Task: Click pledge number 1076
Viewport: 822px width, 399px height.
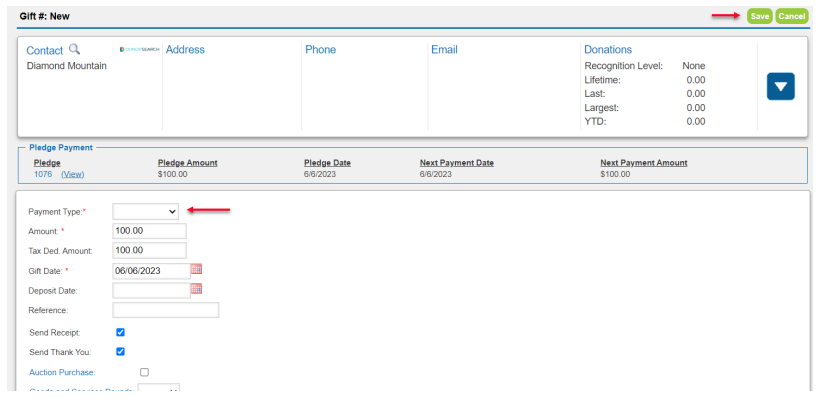Action: (x=43, y=174)
